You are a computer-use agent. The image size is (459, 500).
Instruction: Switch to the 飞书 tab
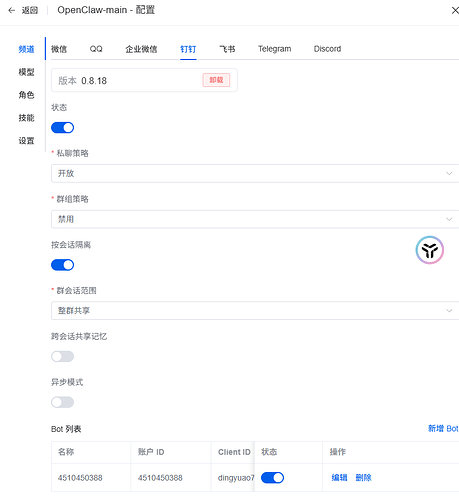(x=227, y=49)
